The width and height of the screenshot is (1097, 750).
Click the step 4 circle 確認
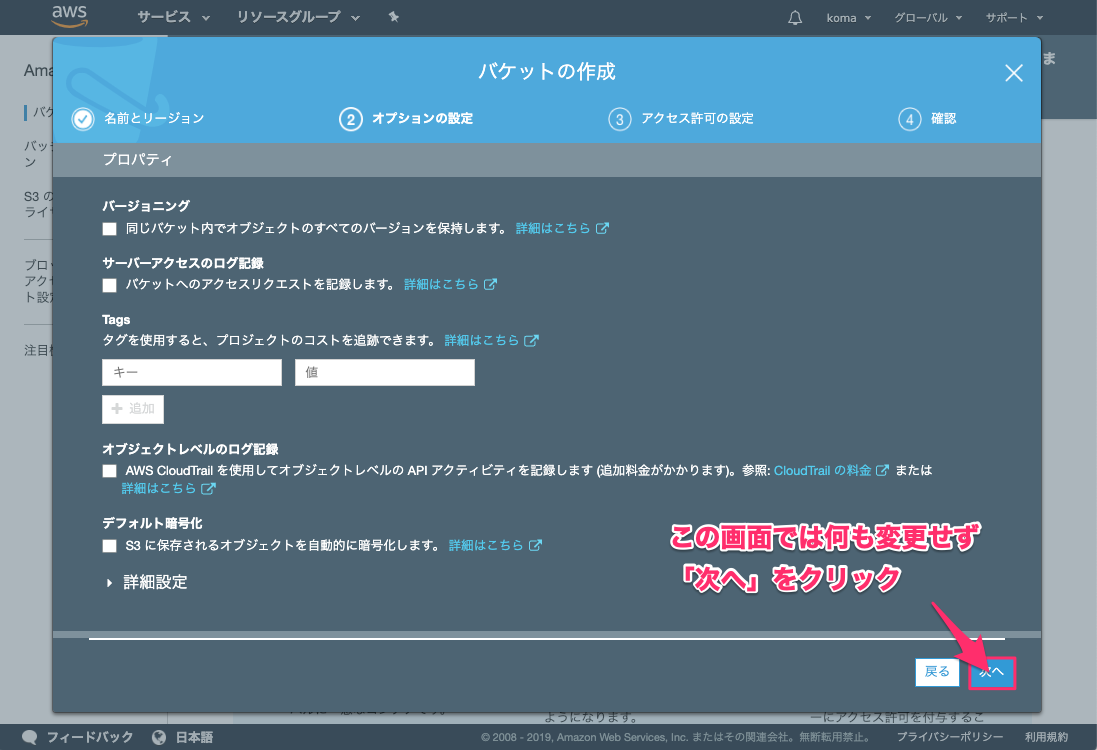pyautogui.click(x=909, y=119)
